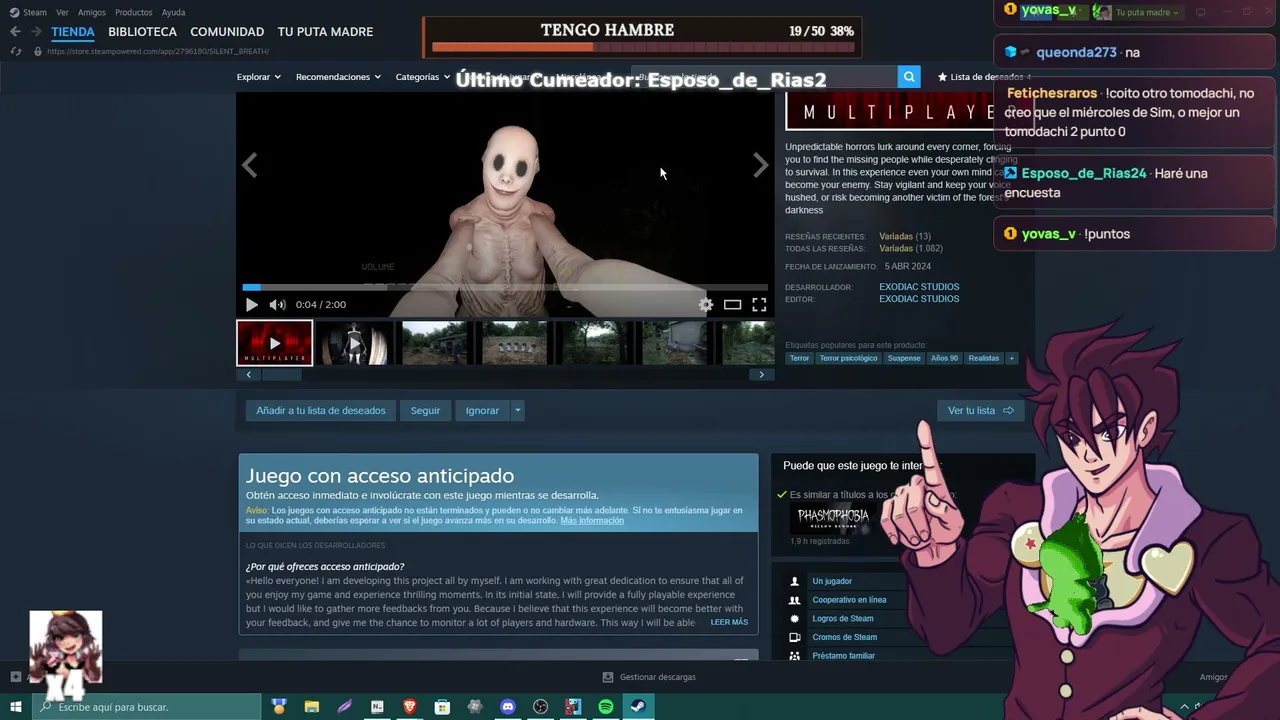Open the Más información link
The width and height of the screenshot is (1280, 720).
[x=592, y=520]
